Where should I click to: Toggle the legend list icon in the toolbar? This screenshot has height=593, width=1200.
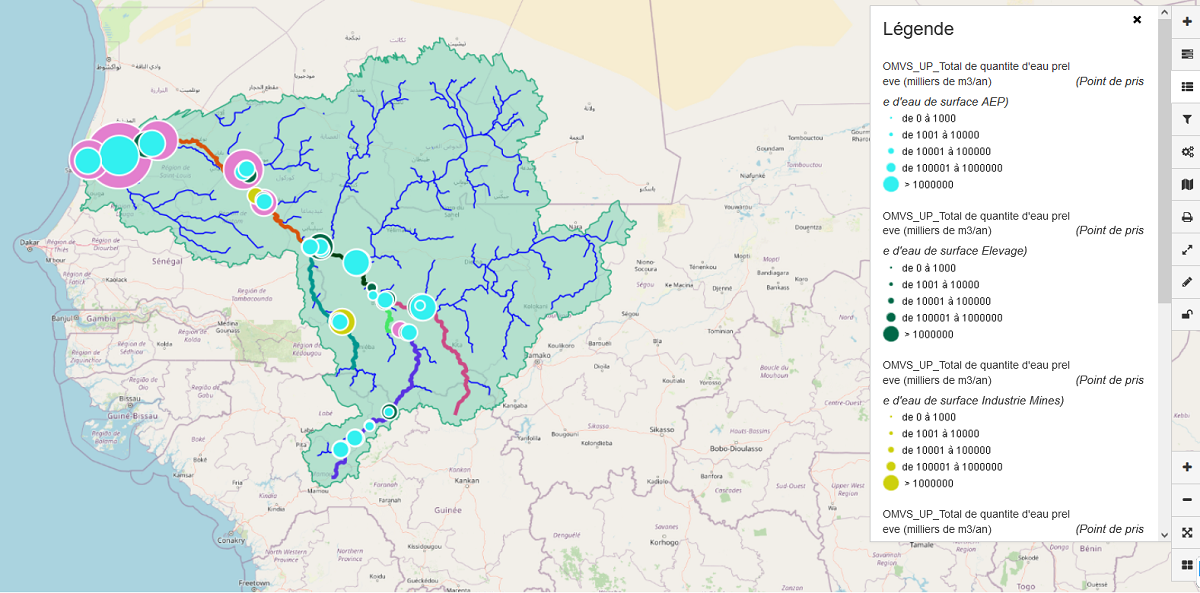click(1187, 86)
